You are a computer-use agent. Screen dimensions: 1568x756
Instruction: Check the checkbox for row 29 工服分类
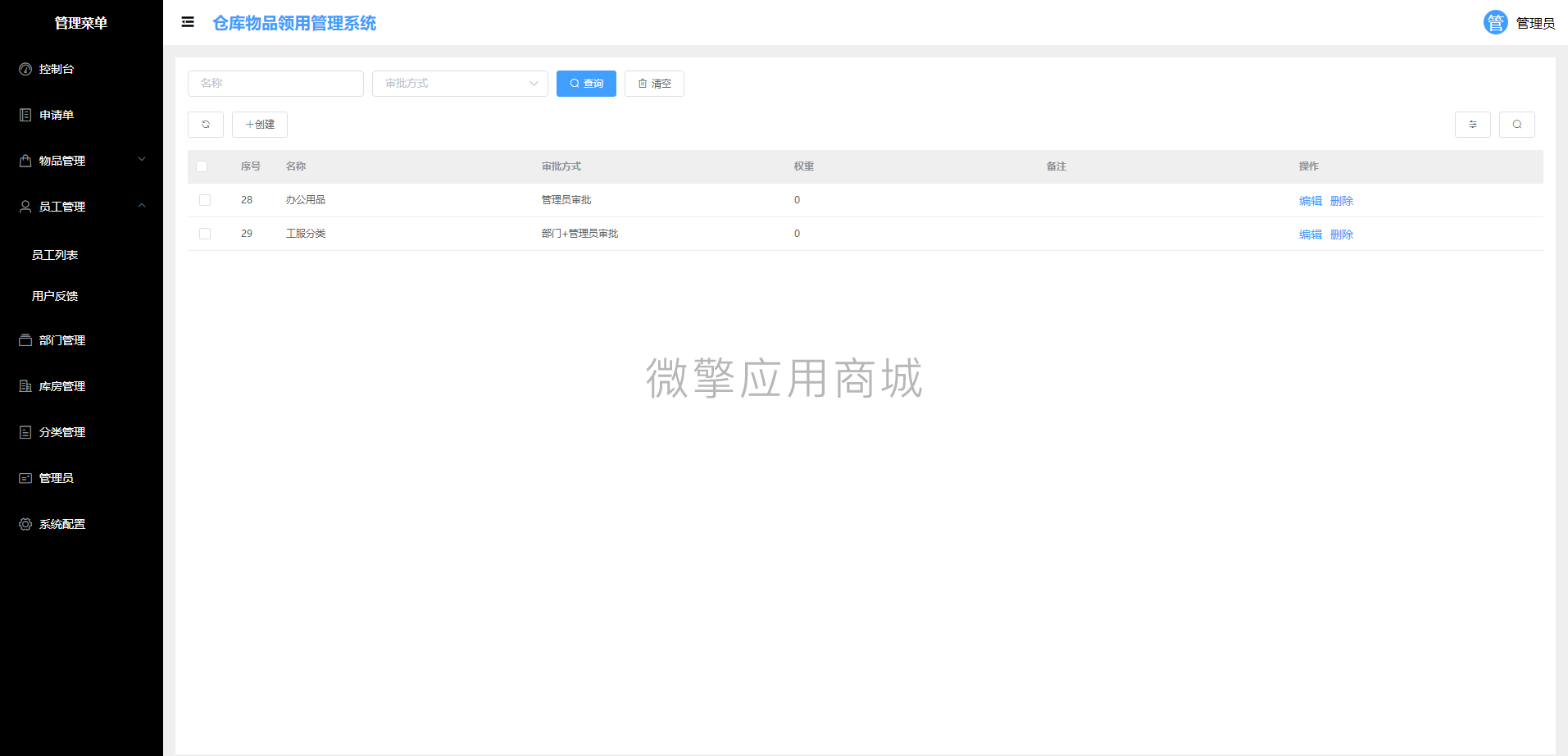(205, 234)
